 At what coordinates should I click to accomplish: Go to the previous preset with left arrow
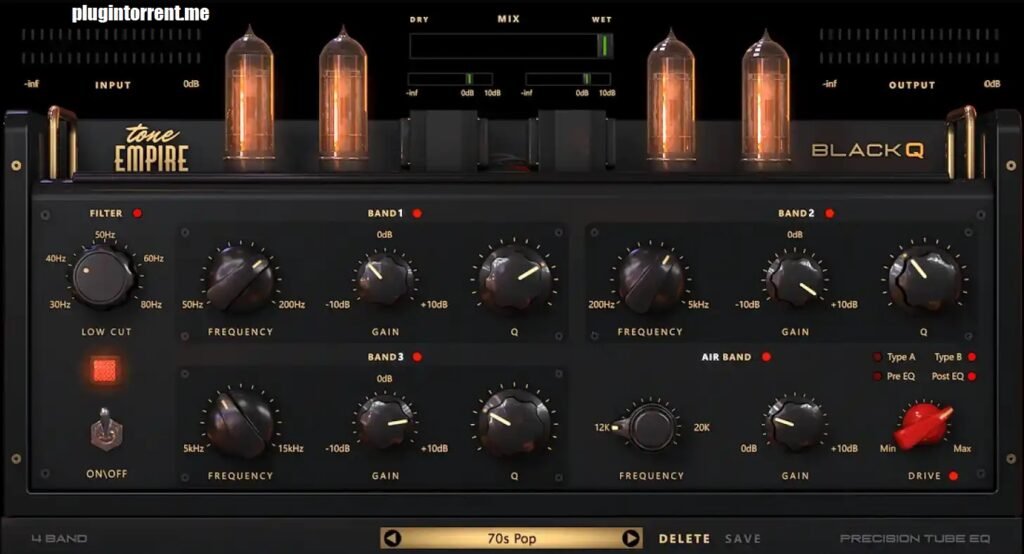coord(392,538)
